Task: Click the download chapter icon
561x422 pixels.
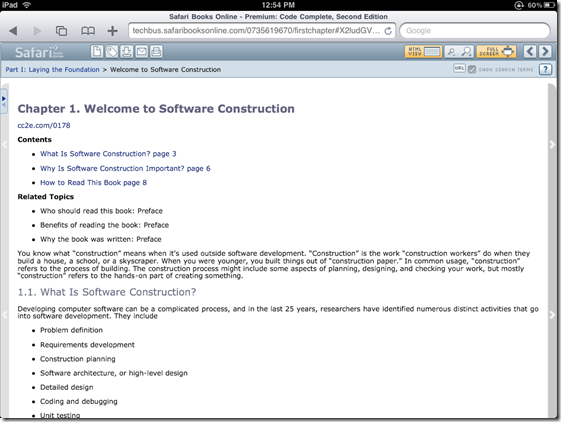Action: coord(126,52)
